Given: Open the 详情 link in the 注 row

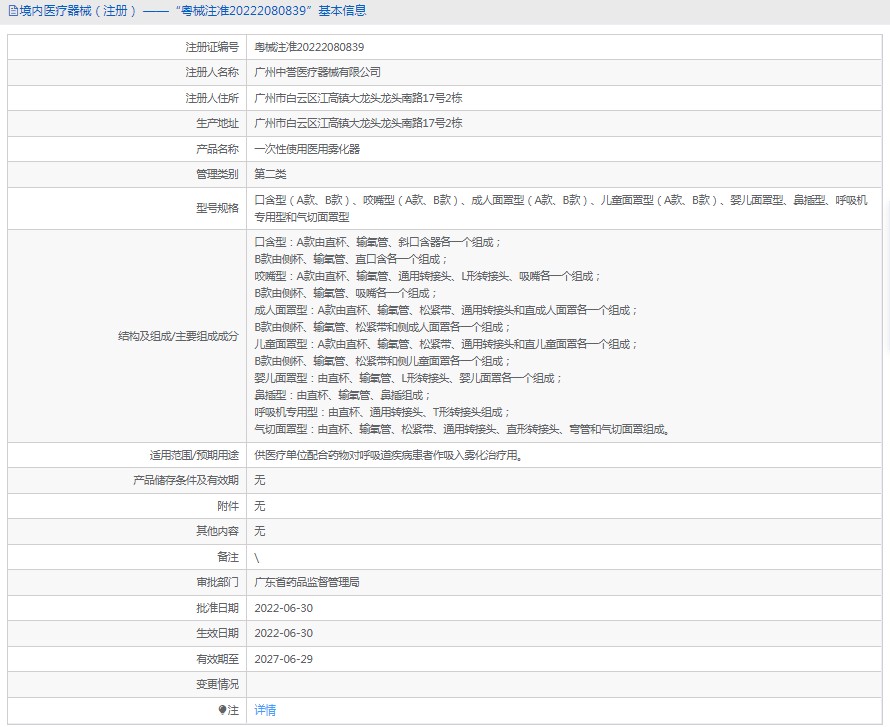Looking at the screenshot, I should coord(265,710).
